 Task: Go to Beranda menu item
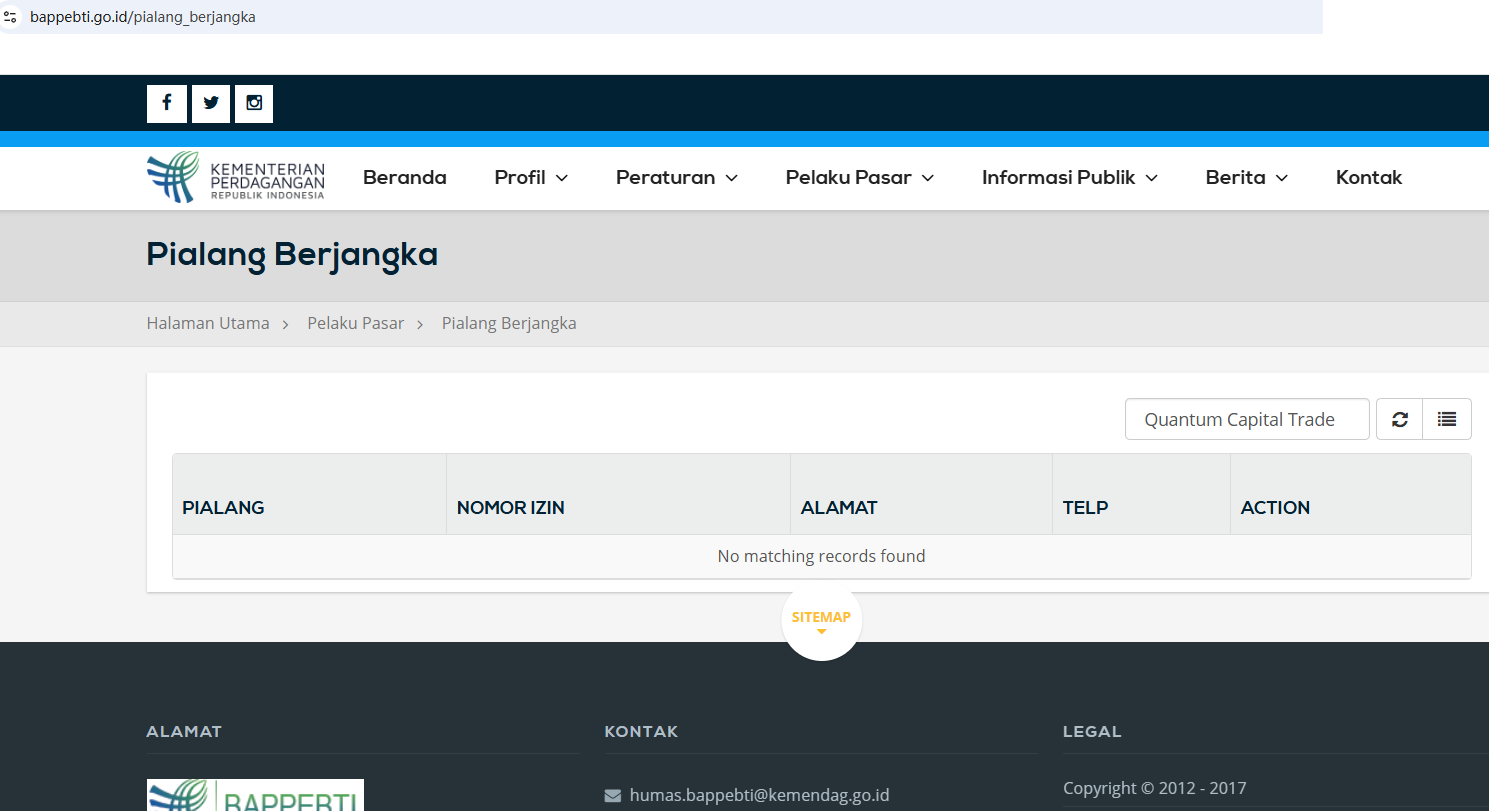pos(405,177)
